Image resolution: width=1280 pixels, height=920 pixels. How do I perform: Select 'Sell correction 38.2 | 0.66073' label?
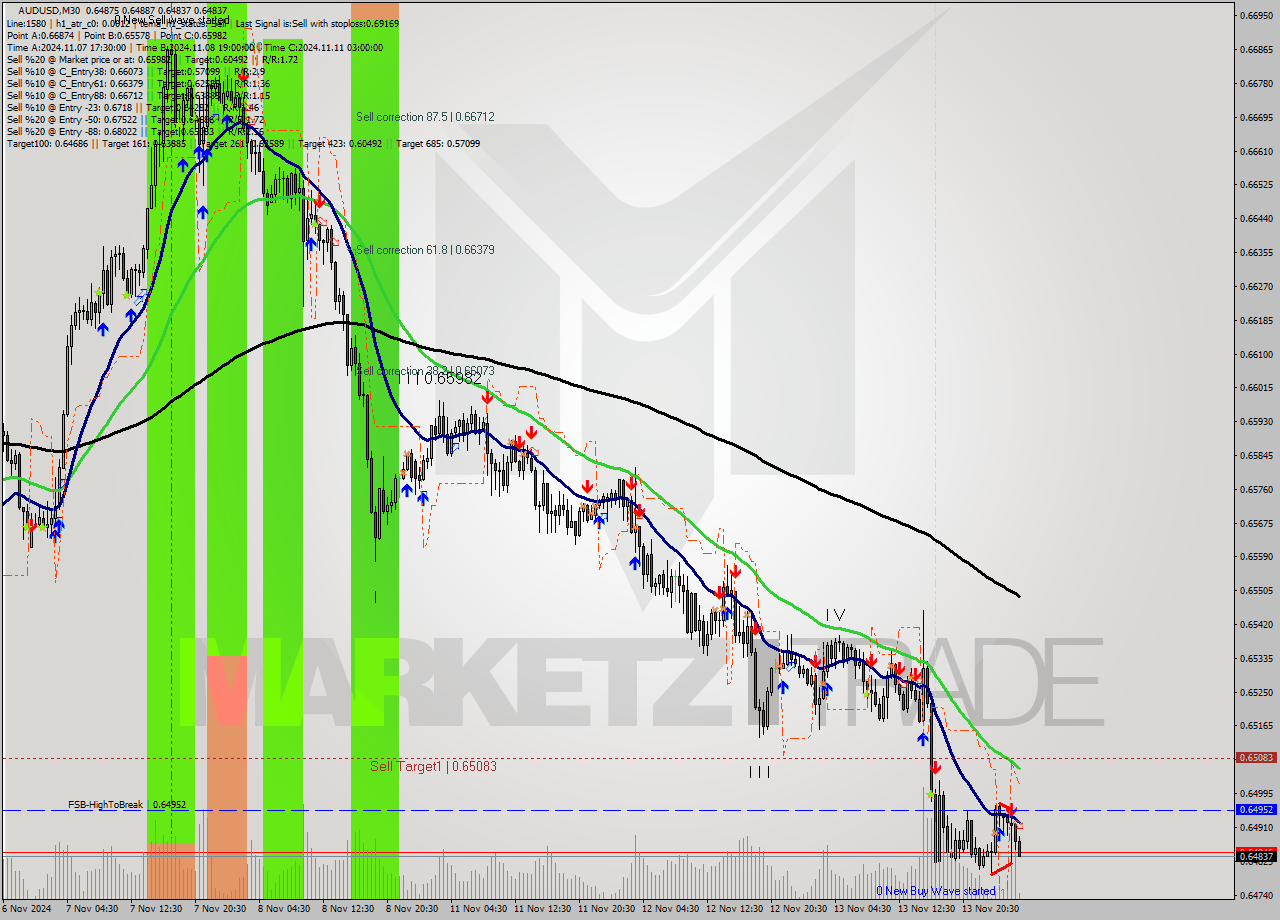[425, 371]
